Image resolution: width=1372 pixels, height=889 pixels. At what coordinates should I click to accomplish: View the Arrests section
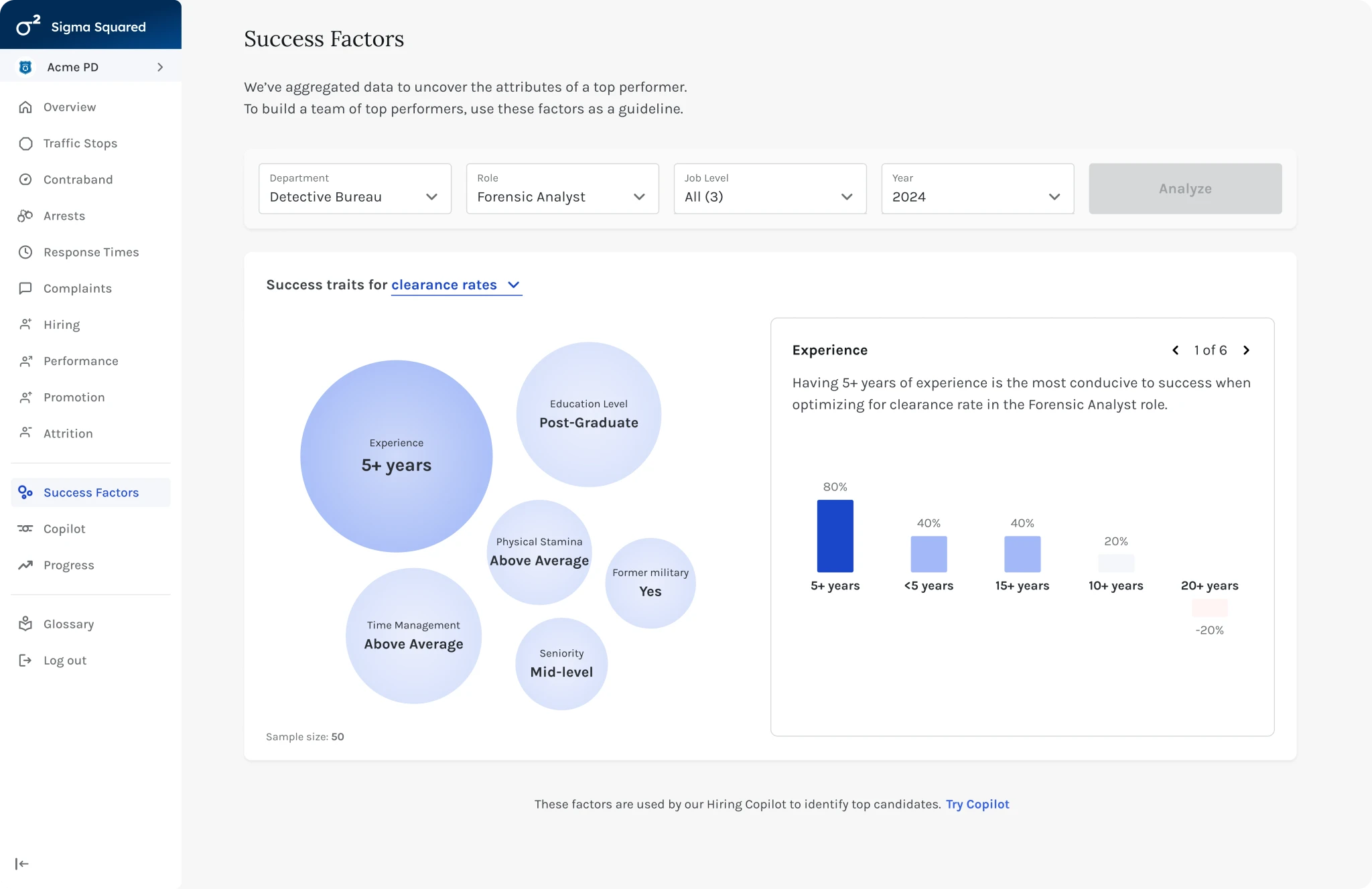tap(64, 216)
